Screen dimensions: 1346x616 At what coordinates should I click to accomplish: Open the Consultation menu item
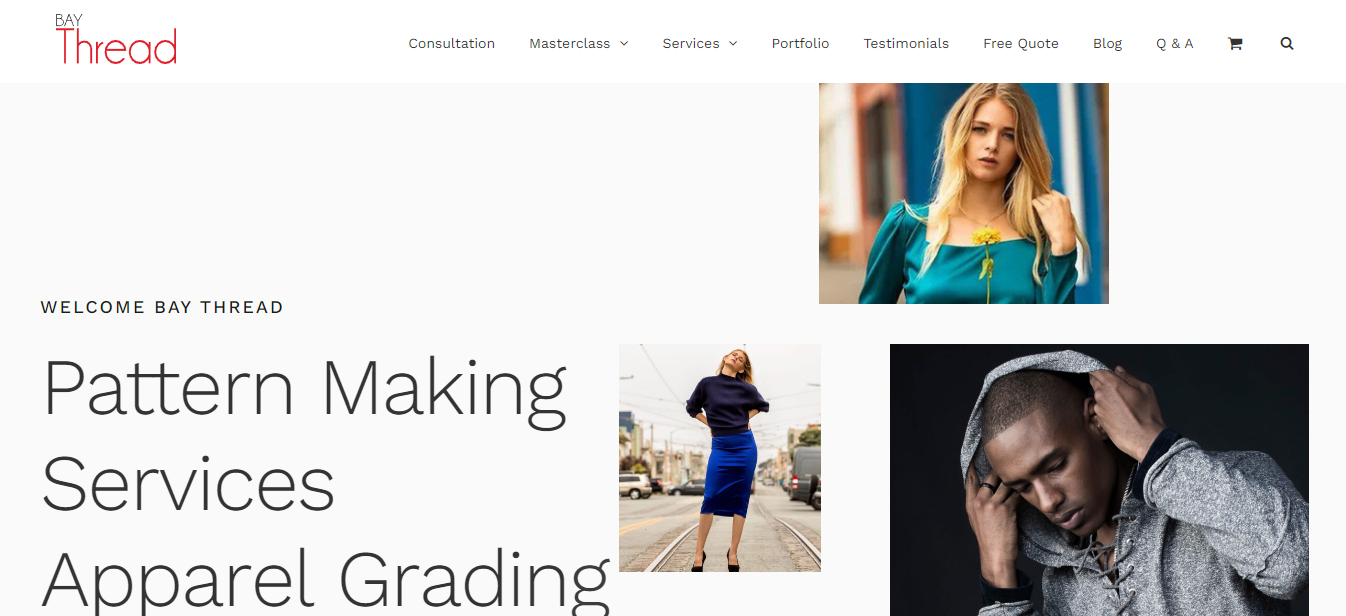[x=452, y=44]
